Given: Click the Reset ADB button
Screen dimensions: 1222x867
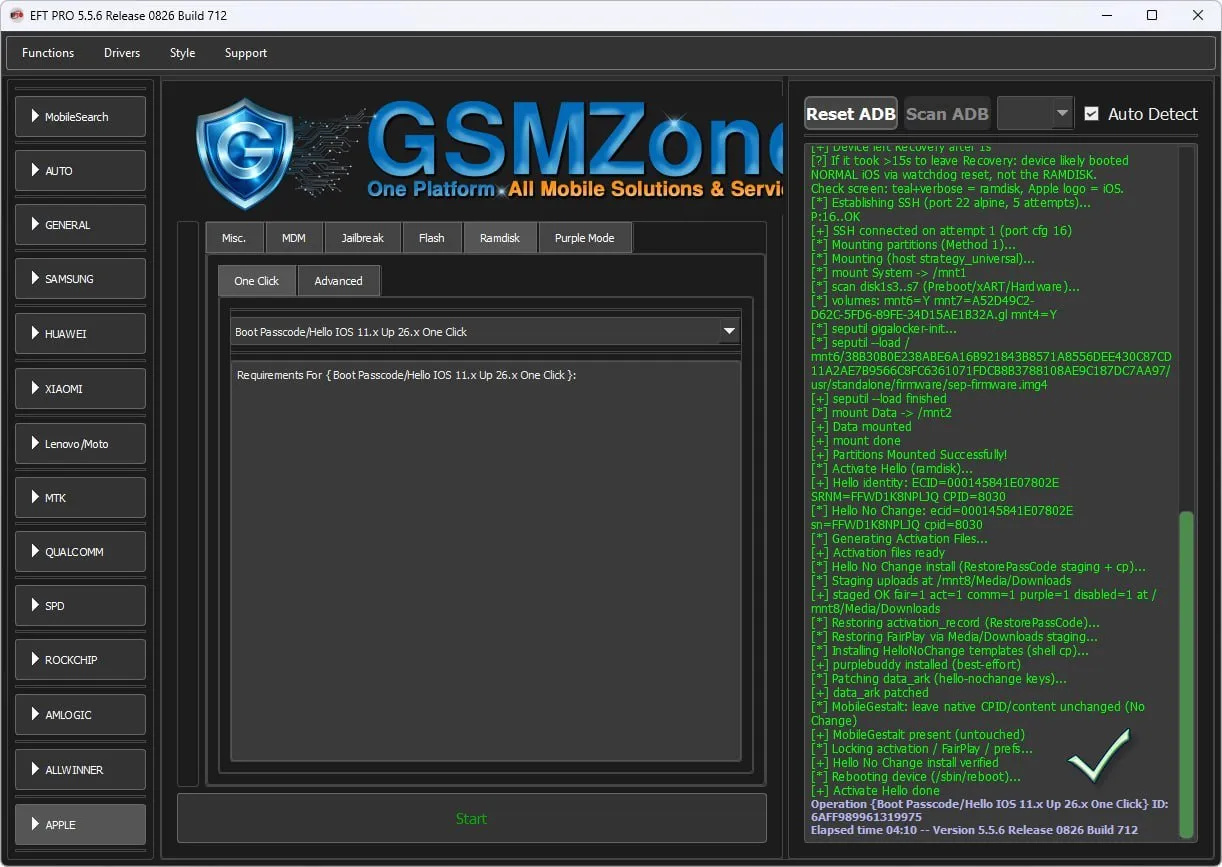Looking at the screenshot, I should [x=851, y=114].
